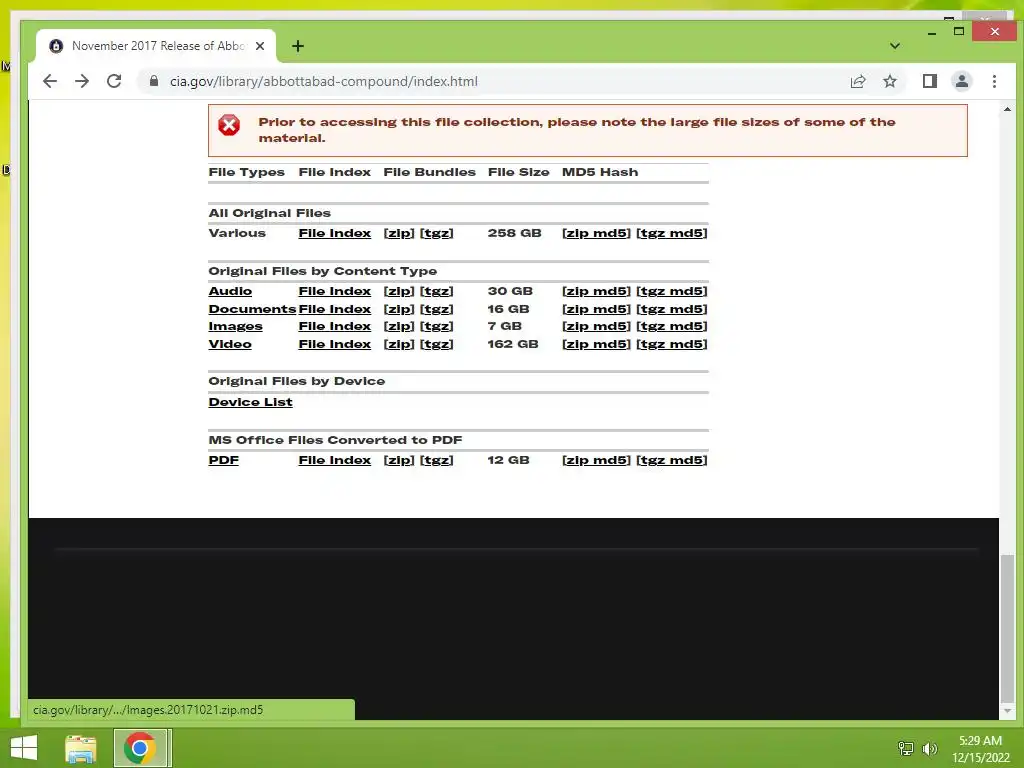Open the Various tgz md5 hash
This screenshot has height=768, width=1024.
coord(671,233)
